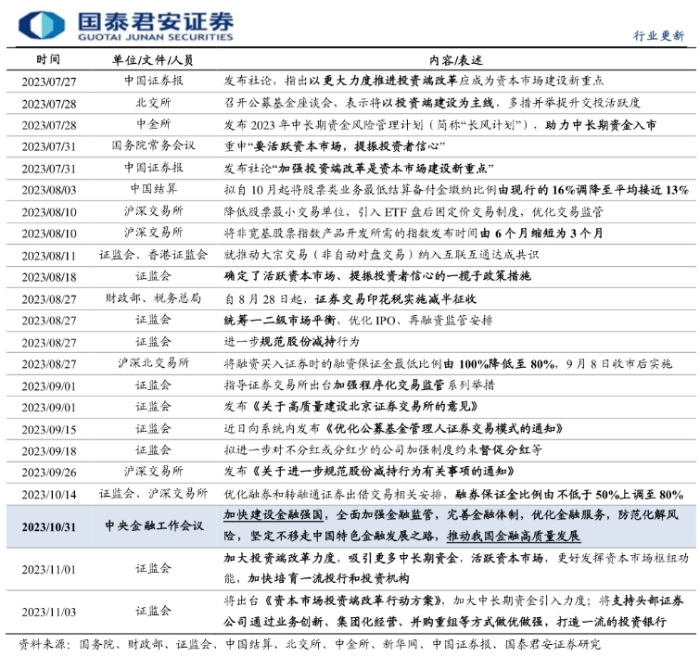Click the text about 16% lowered to 13%
Viewport: 700px width, 657px height.
[x=593, y=190]
